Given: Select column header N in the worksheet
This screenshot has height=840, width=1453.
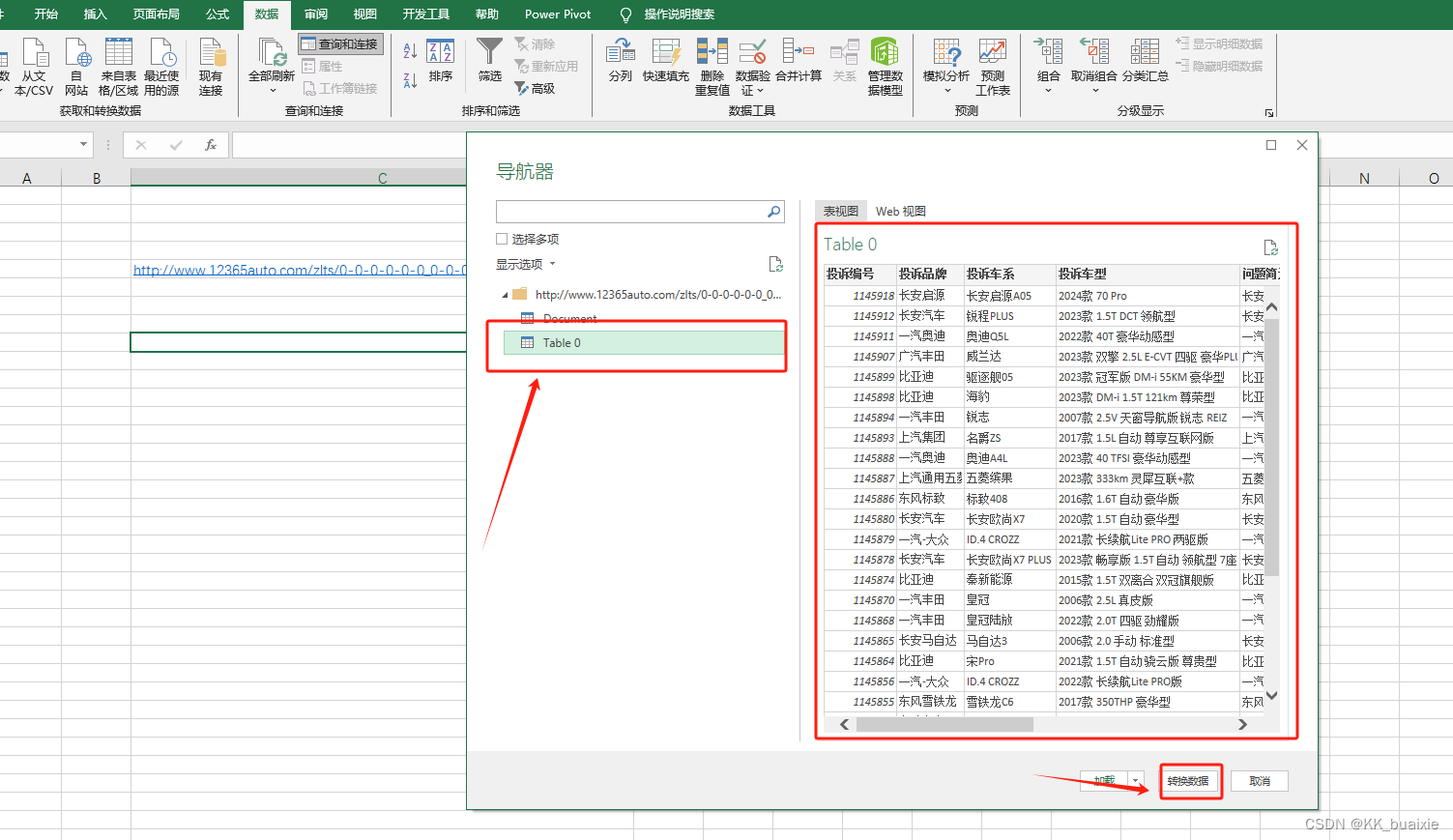Looking at the screenshot, I should (x=1364, y=178).
